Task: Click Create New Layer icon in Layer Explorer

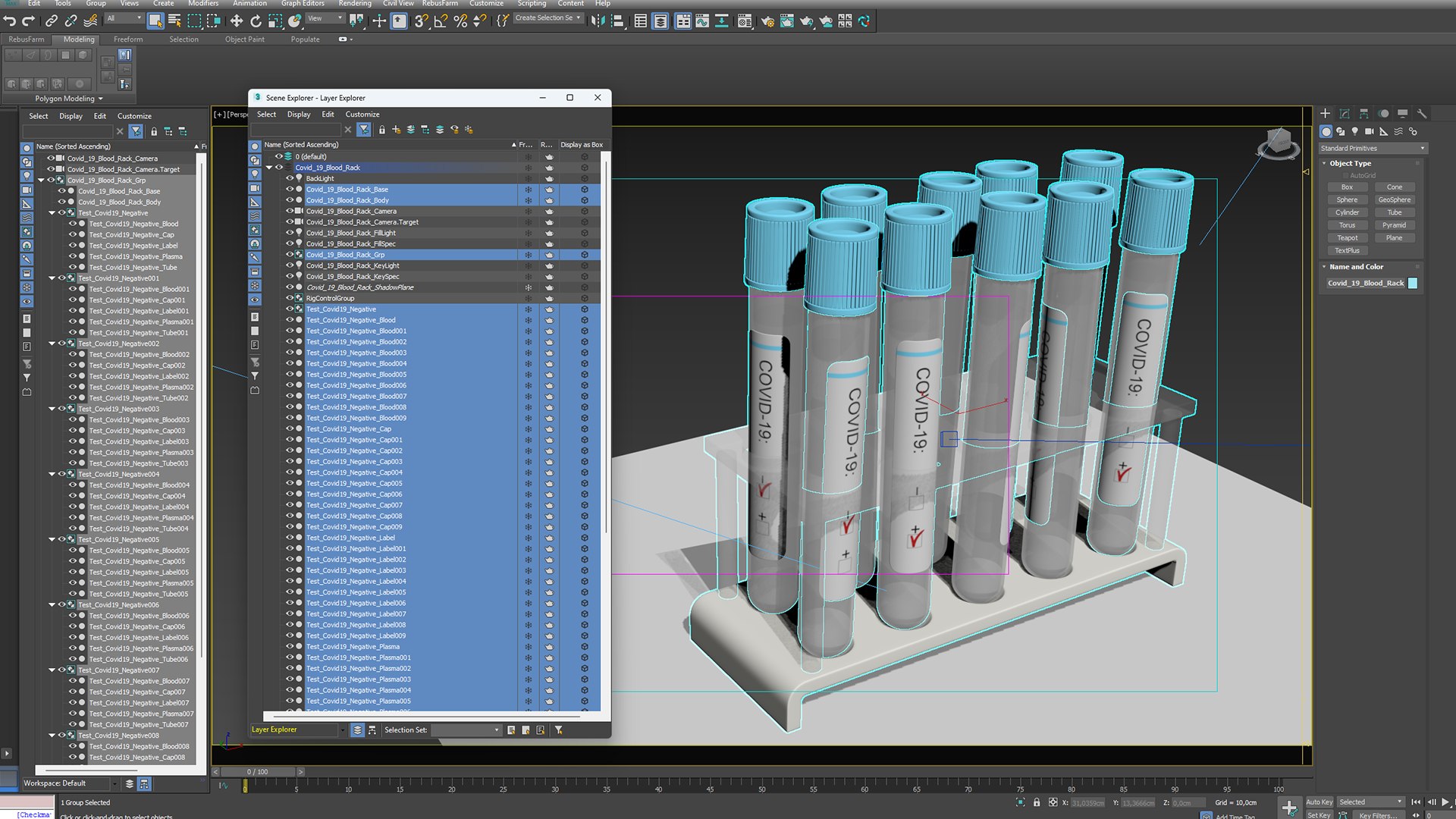Action: tap(396, 130)
